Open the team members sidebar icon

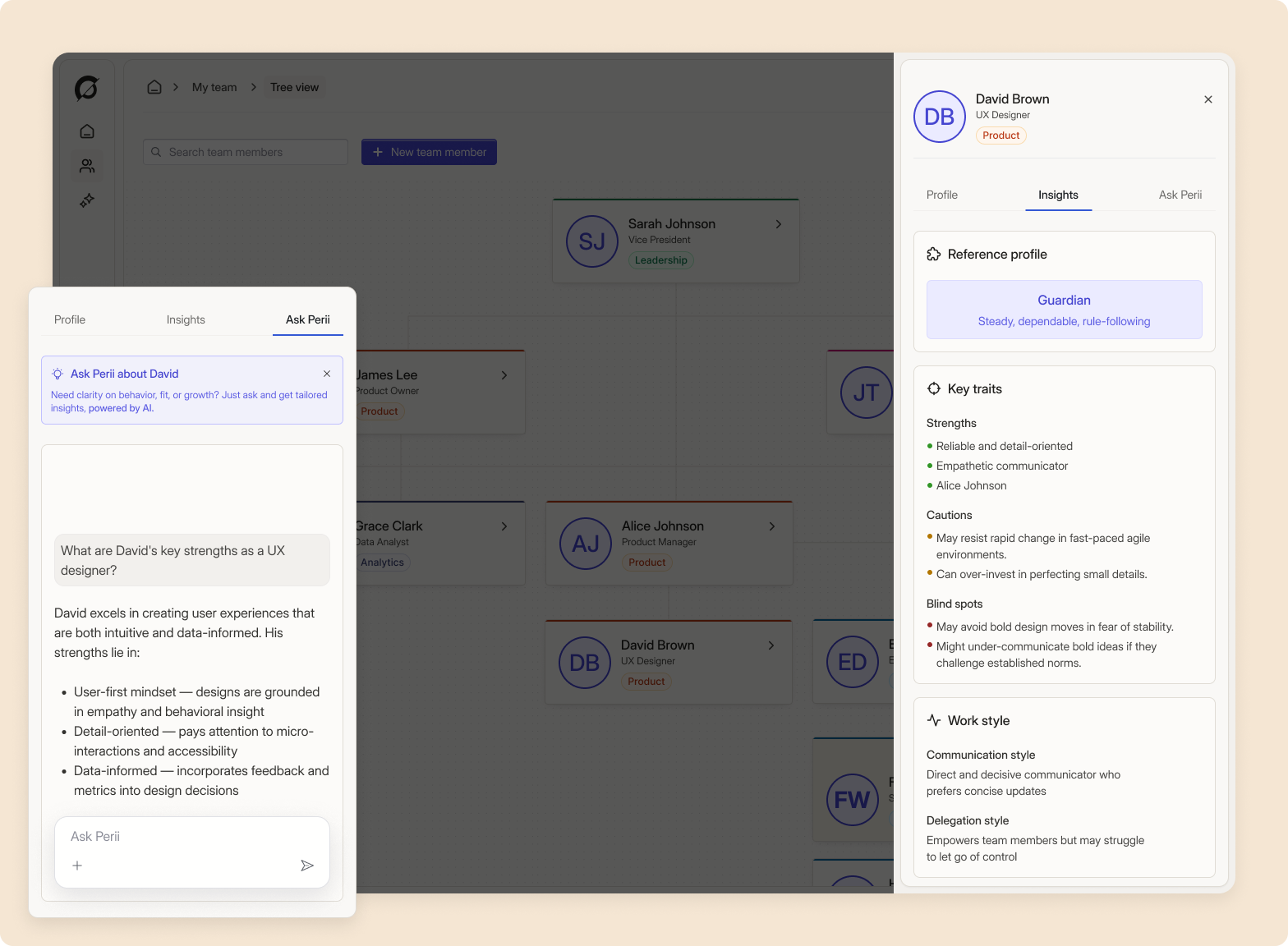tap(87, 166)
